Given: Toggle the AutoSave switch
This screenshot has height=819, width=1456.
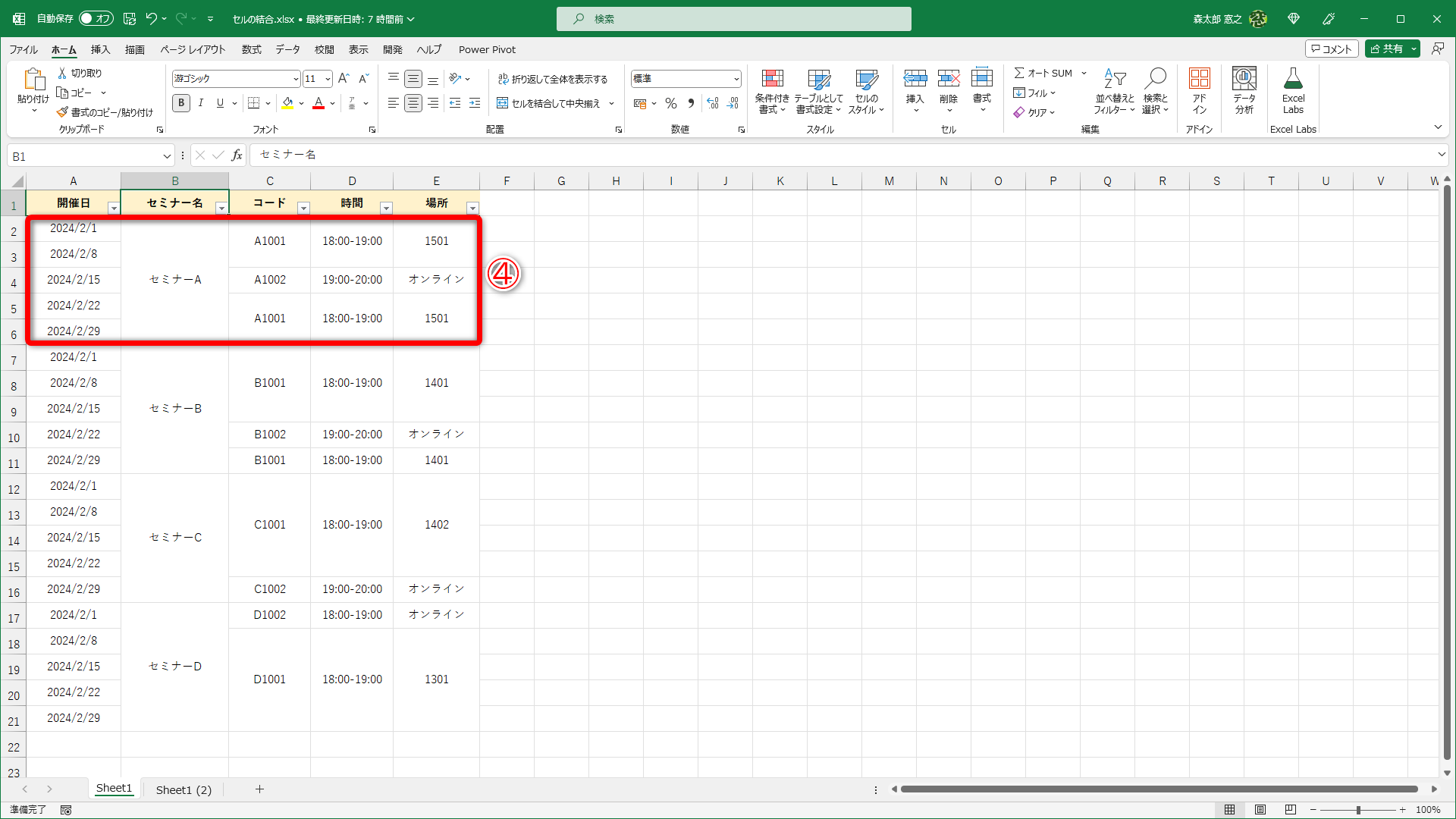Looking at the screenshot, I should point(96,18).
